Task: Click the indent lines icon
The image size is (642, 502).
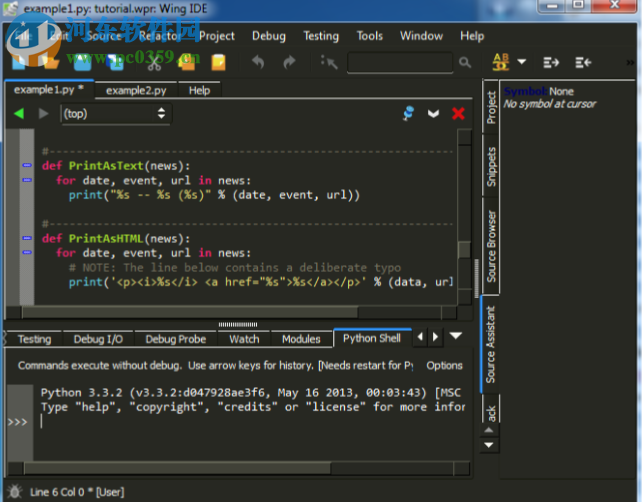Action: [551, 63]
